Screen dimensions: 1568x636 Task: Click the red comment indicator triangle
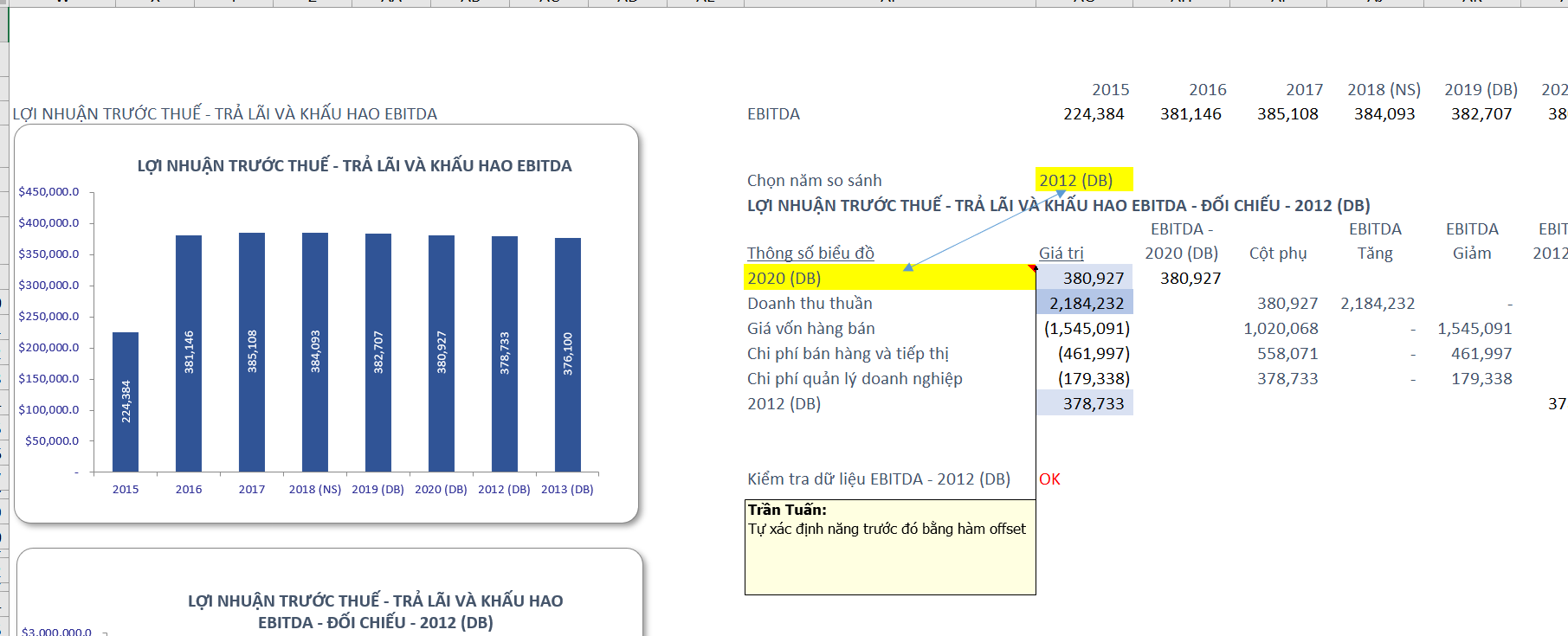[1032, 268]
